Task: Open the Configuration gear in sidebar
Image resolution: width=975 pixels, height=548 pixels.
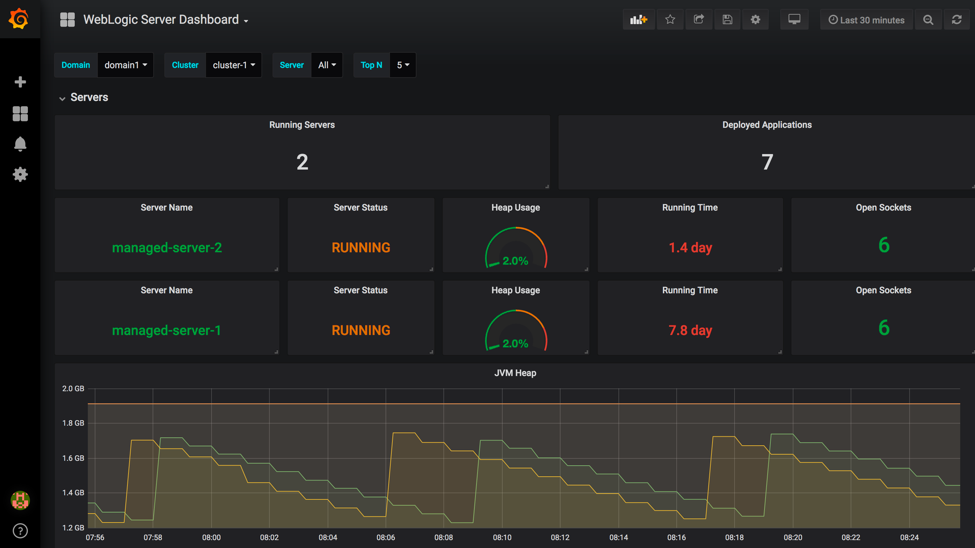Action: point(20,174)
